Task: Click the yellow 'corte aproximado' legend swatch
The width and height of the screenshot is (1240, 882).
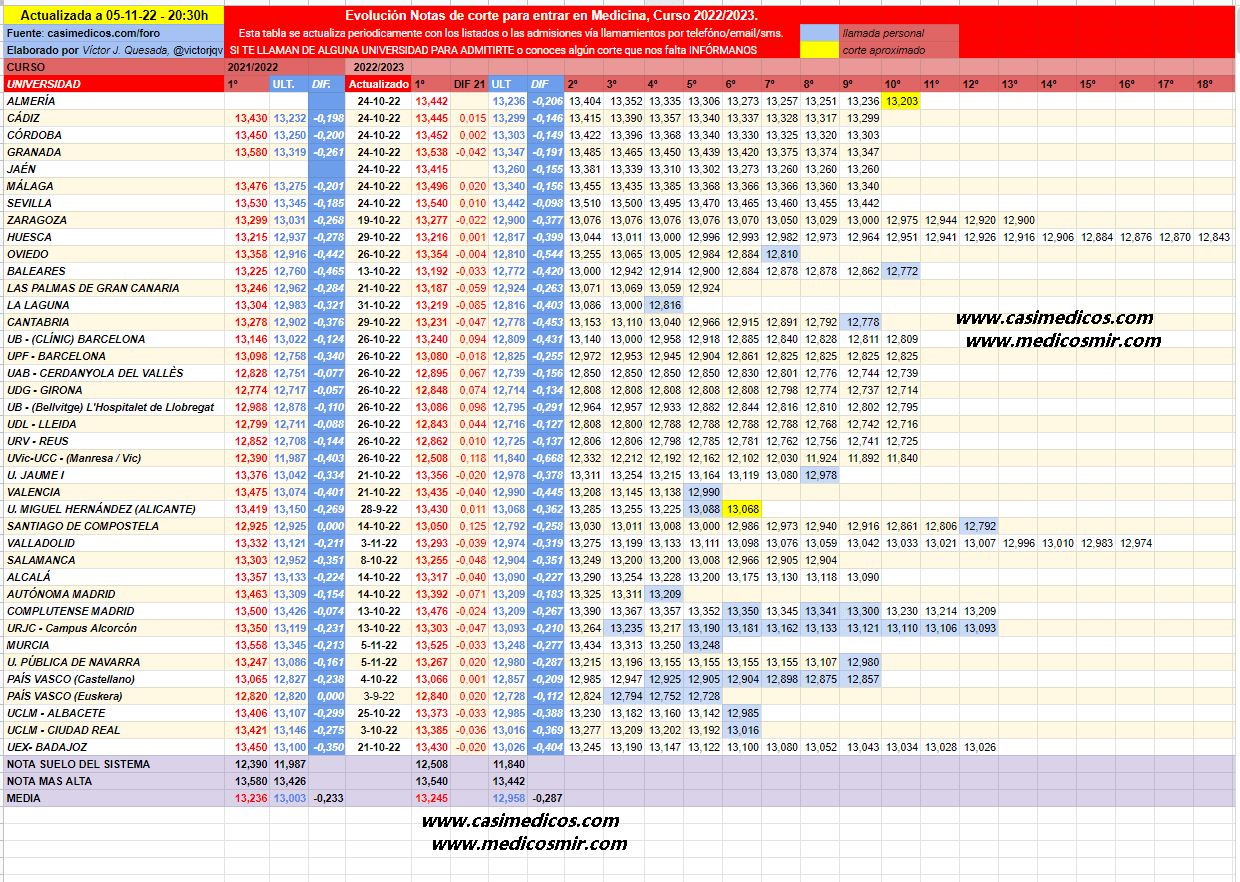Action: point(819,50)
